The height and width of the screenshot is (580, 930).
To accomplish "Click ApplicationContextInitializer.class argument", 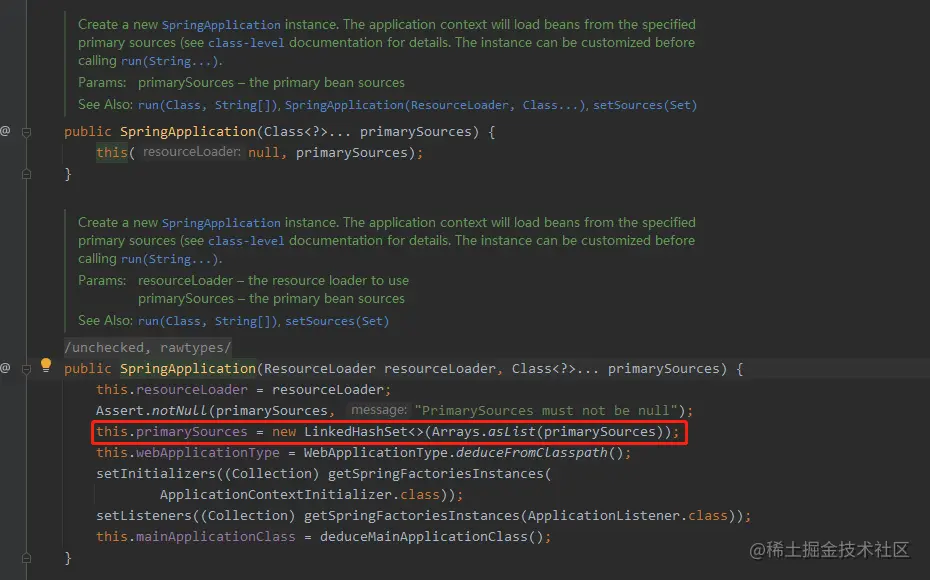I will [x=300, y=495].
